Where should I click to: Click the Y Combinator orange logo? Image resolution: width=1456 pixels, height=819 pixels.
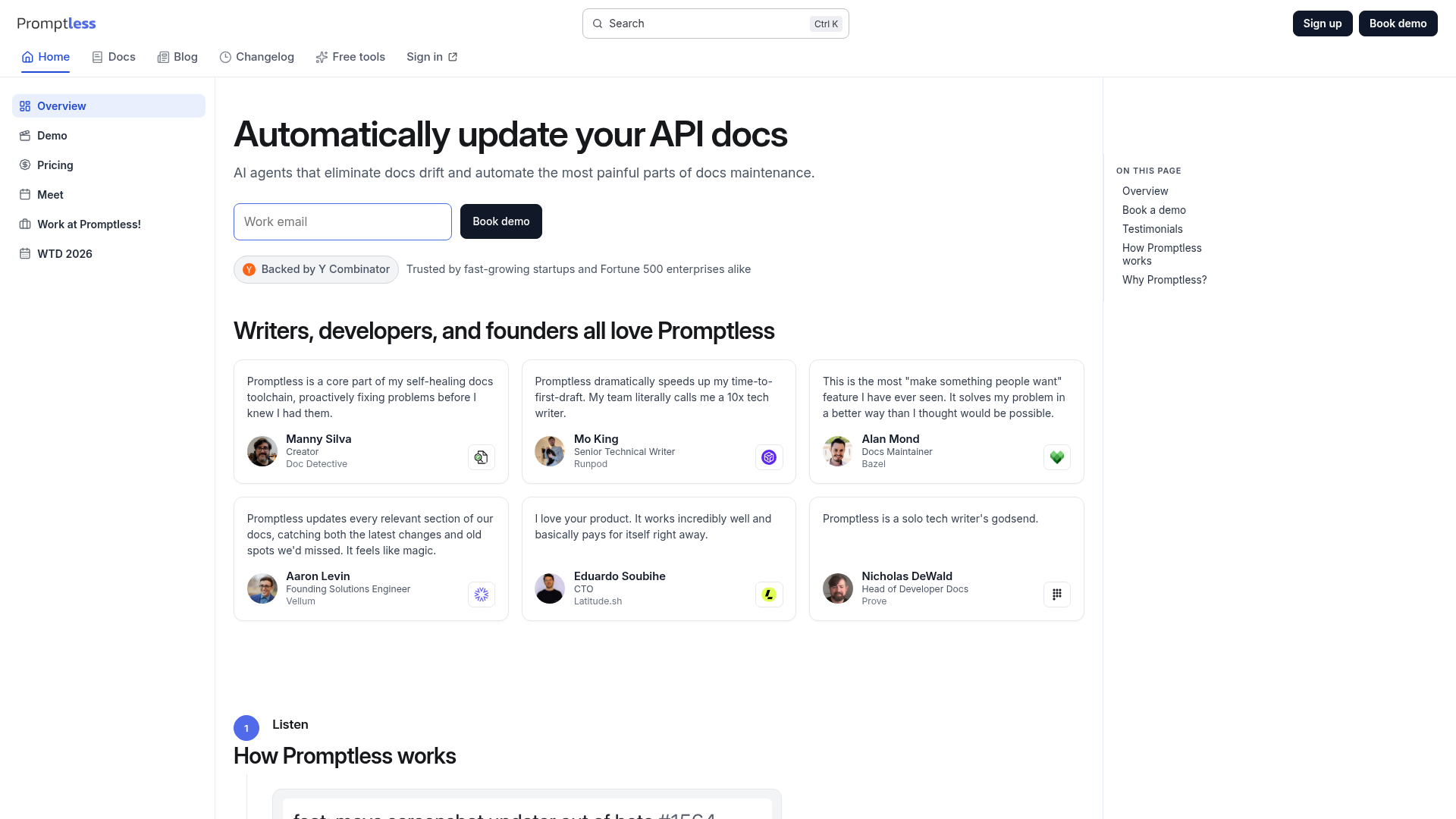(x=249, y=269)
